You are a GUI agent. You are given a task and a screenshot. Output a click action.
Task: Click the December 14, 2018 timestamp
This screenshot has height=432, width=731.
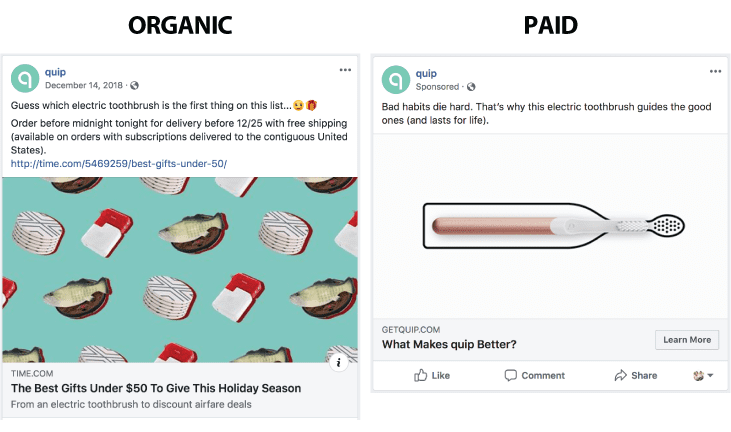86,85
